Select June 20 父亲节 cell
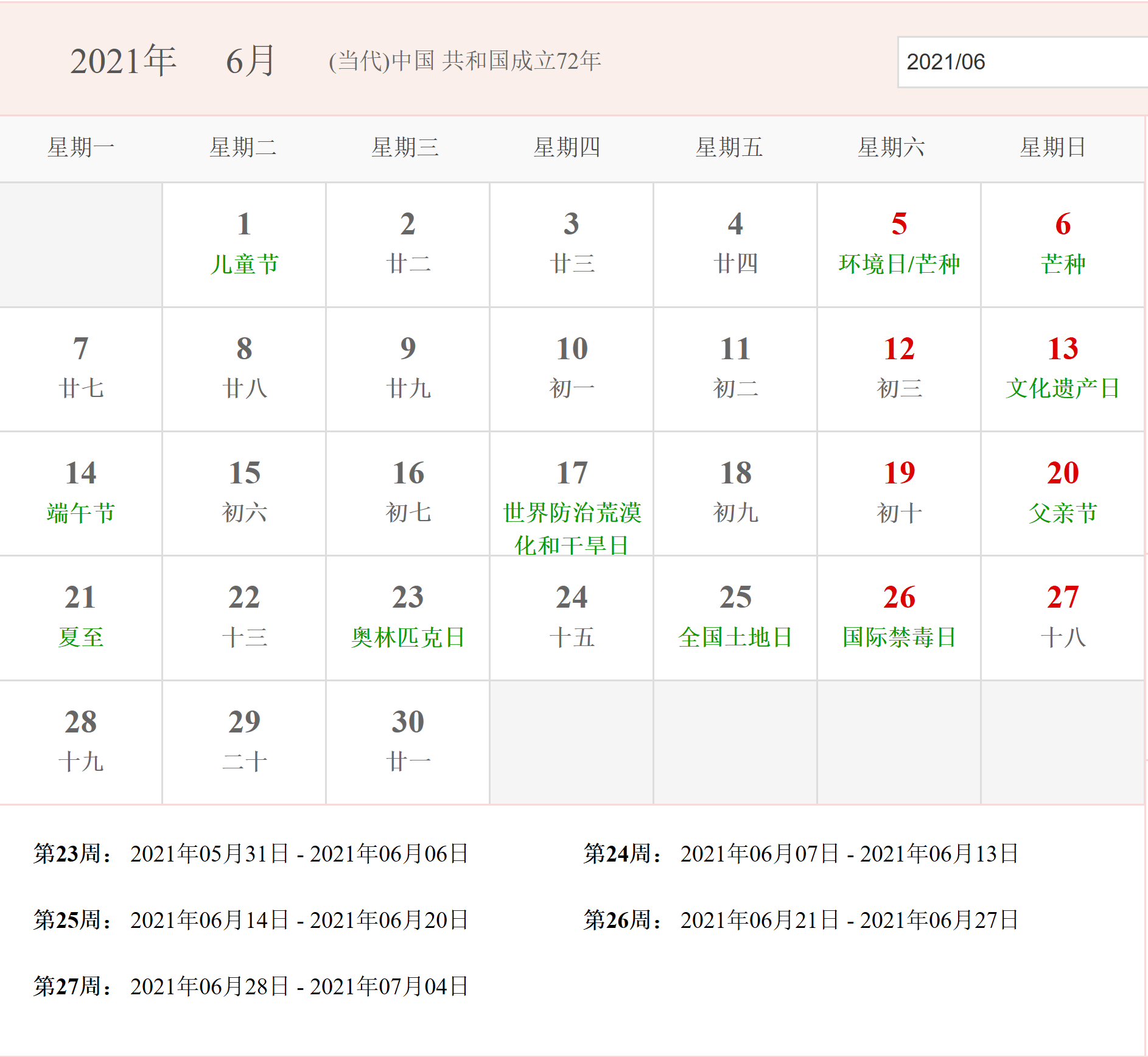The width and height of the screenshot is (1148, 1057). click(1063, 494)
